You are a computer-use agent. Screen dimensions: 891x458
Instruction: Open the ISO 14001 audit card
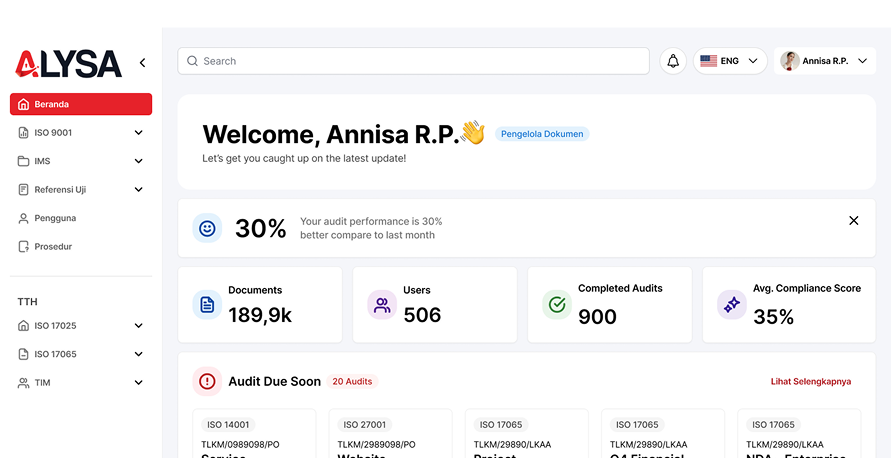[254, 433]
